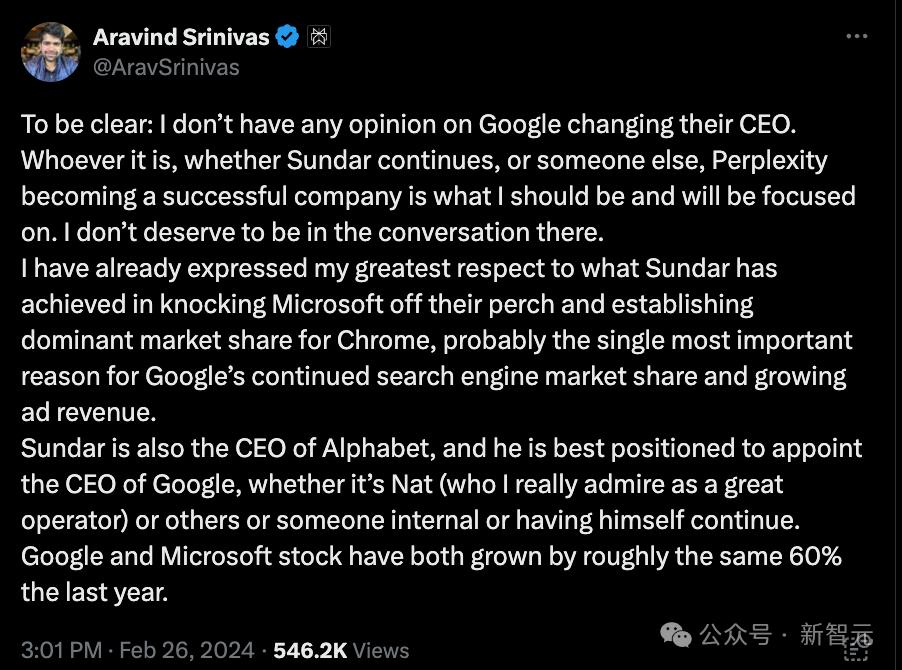
Task: Click the WeChat logo watermark icon
Action: [x=676, y=634]
